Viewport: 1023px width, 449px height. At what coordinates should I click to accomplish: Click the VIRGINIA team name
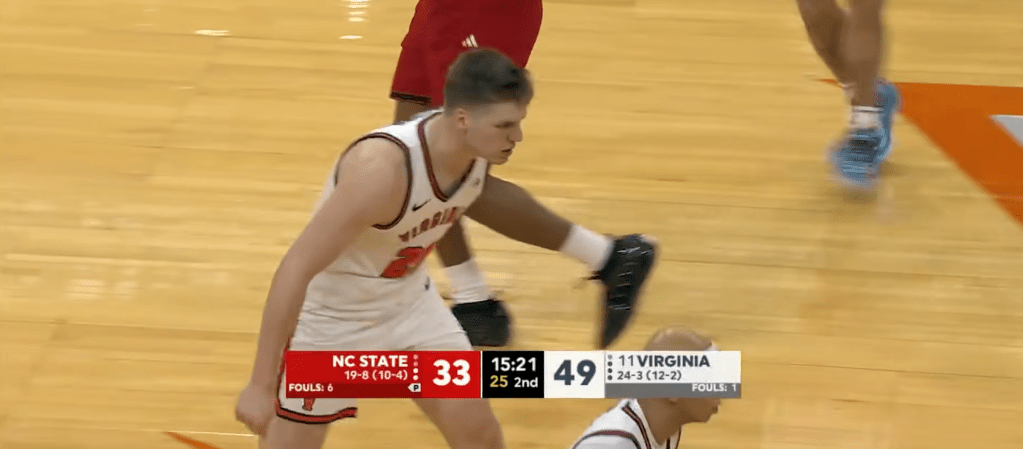click(673, 361)
